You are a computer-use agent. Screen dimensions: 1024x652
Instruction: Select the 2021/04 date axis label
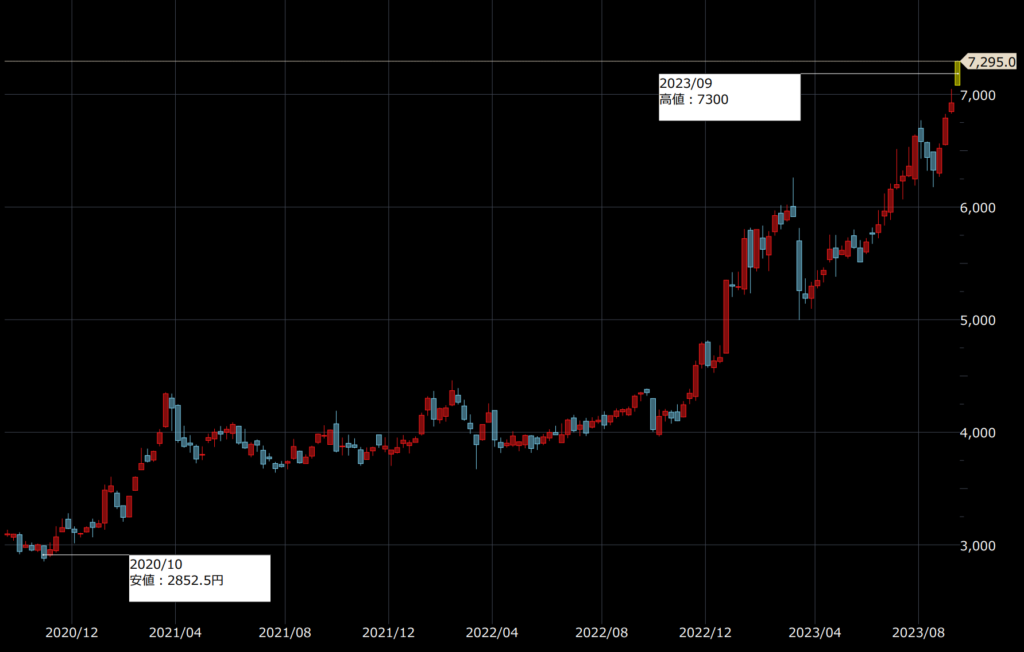(x=175, y=632)
